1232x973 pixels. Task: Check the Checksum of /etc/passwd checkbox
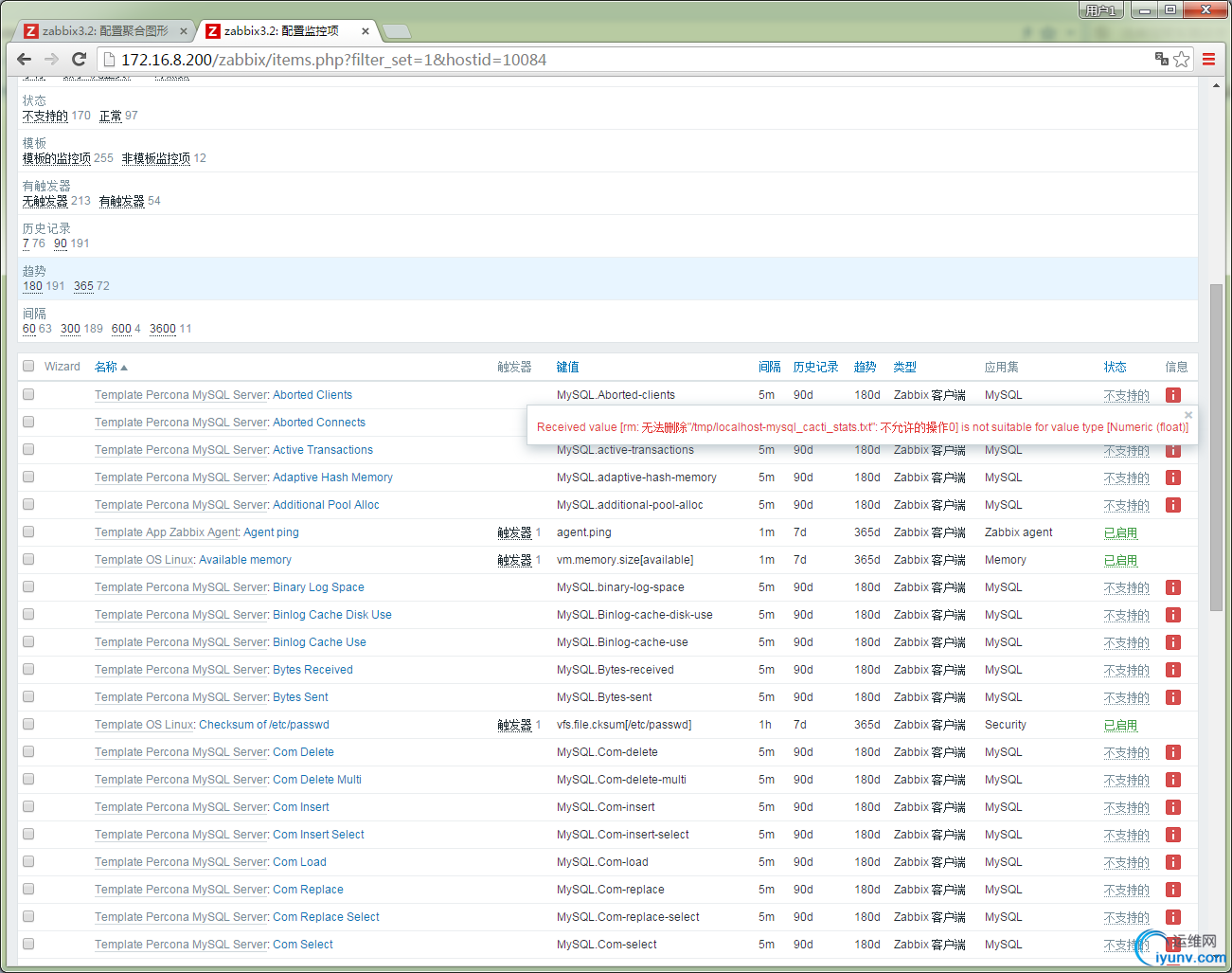[28, 724]
